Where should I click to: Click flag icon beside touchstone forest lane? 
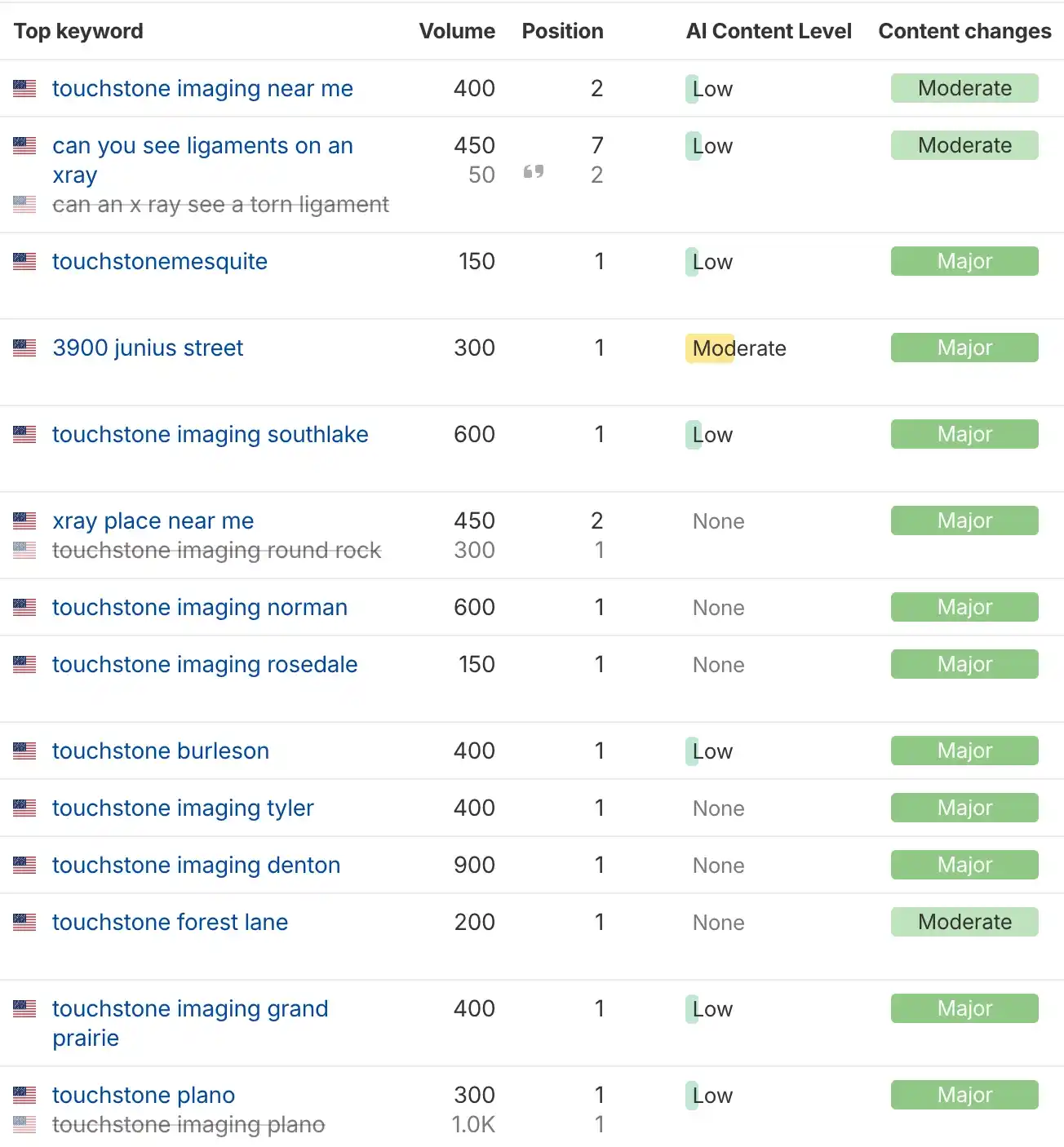point(24,923)
